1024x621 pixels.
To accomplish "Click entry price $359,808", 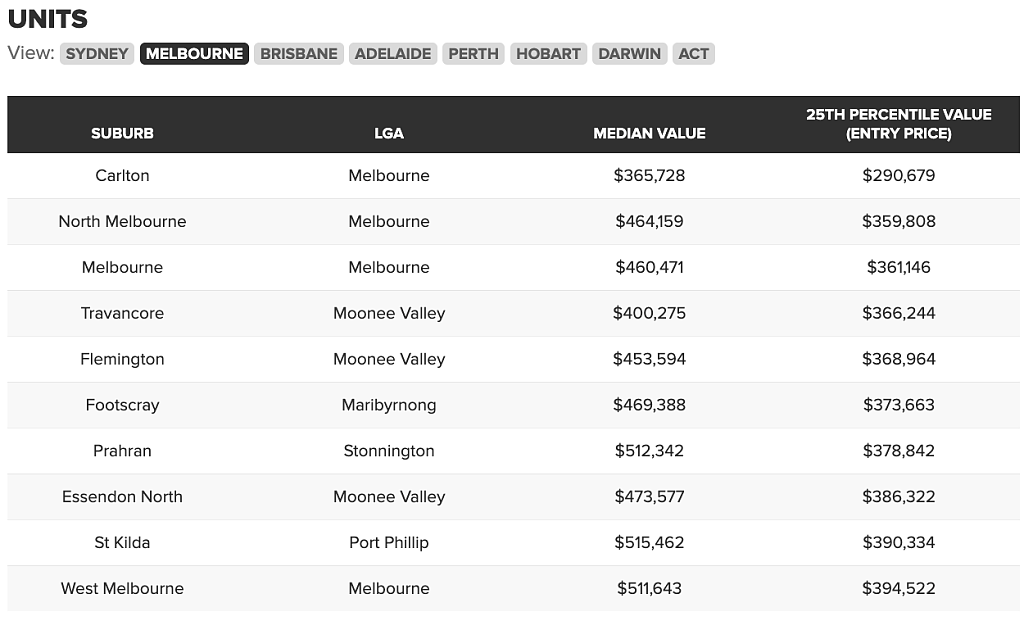I will (x=899, y=221).
